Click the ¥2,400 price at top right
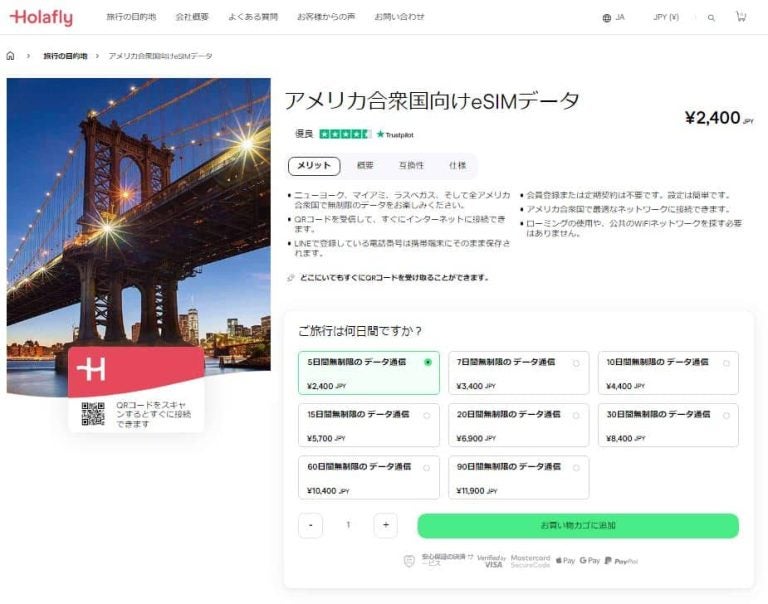This screenshot has width=768, height=604. pyautogui.click(x=719, y=118)
